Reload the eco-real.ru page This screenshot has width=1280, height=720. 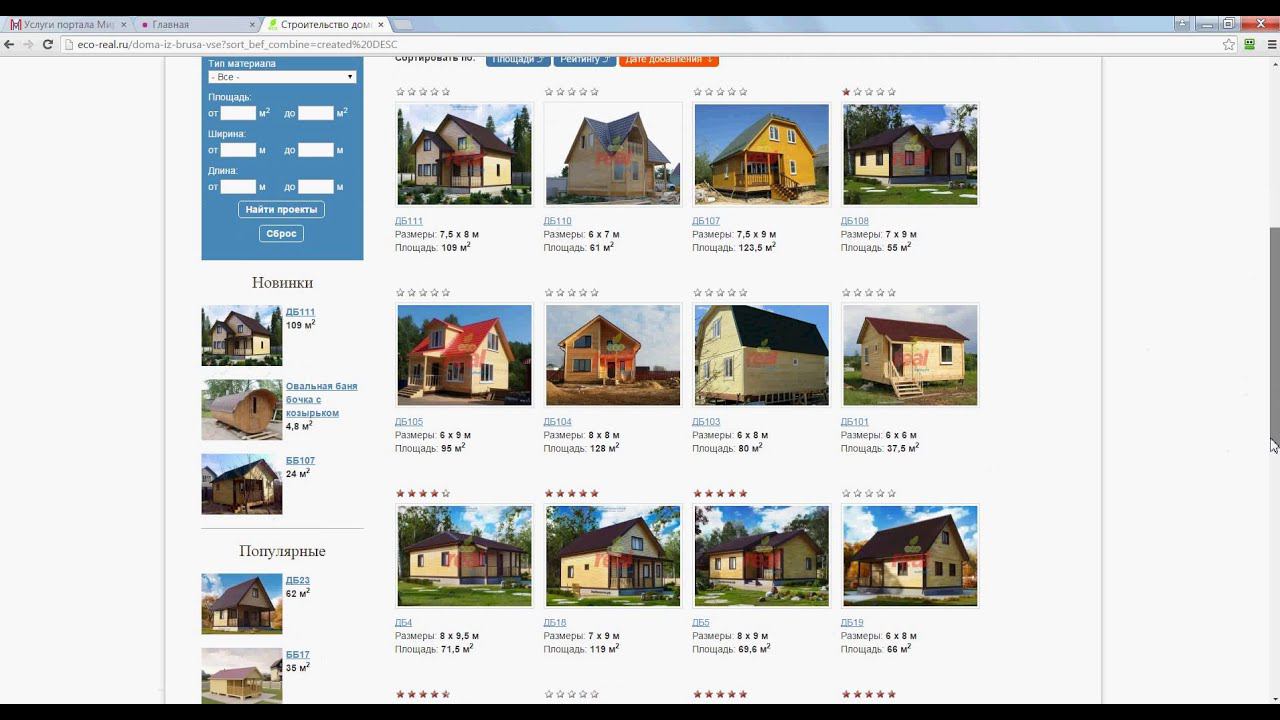tap(47, 44)
